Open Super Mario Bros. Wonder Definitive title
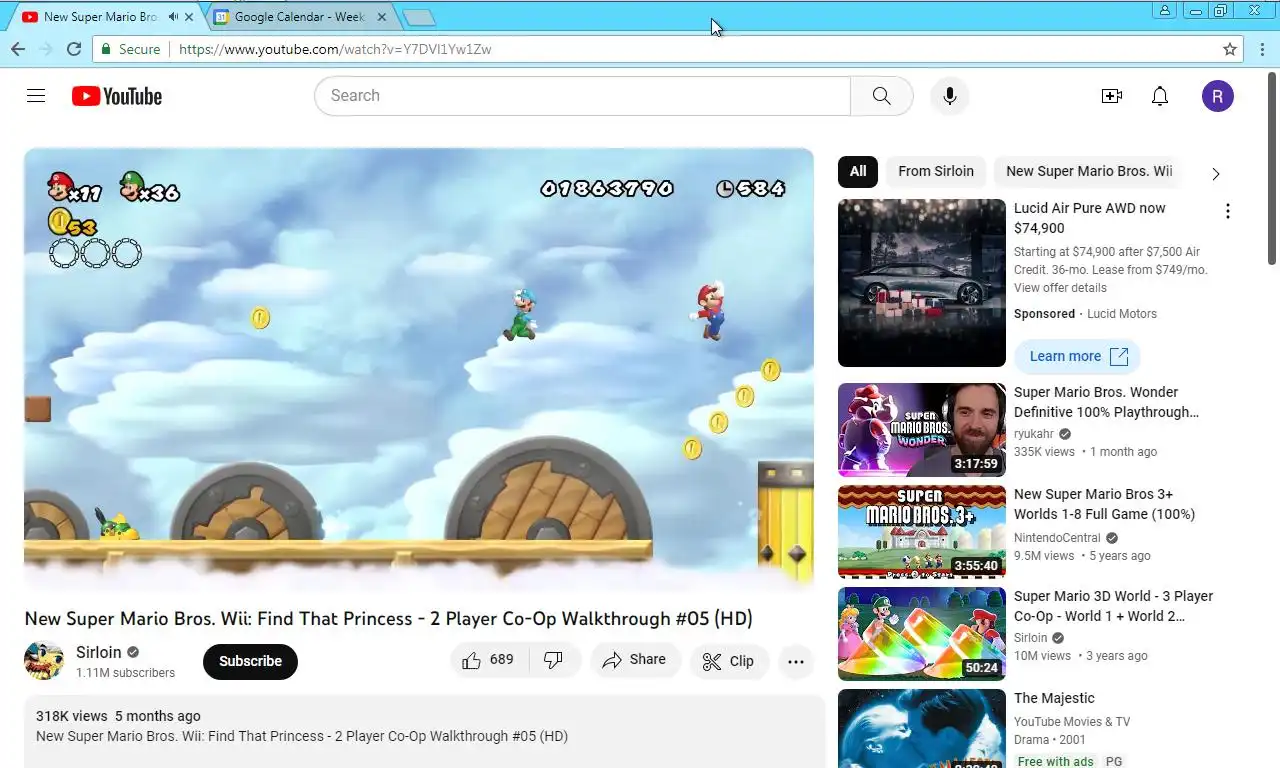This screenshot has height=768, width=1280. tap(1106, 402)
